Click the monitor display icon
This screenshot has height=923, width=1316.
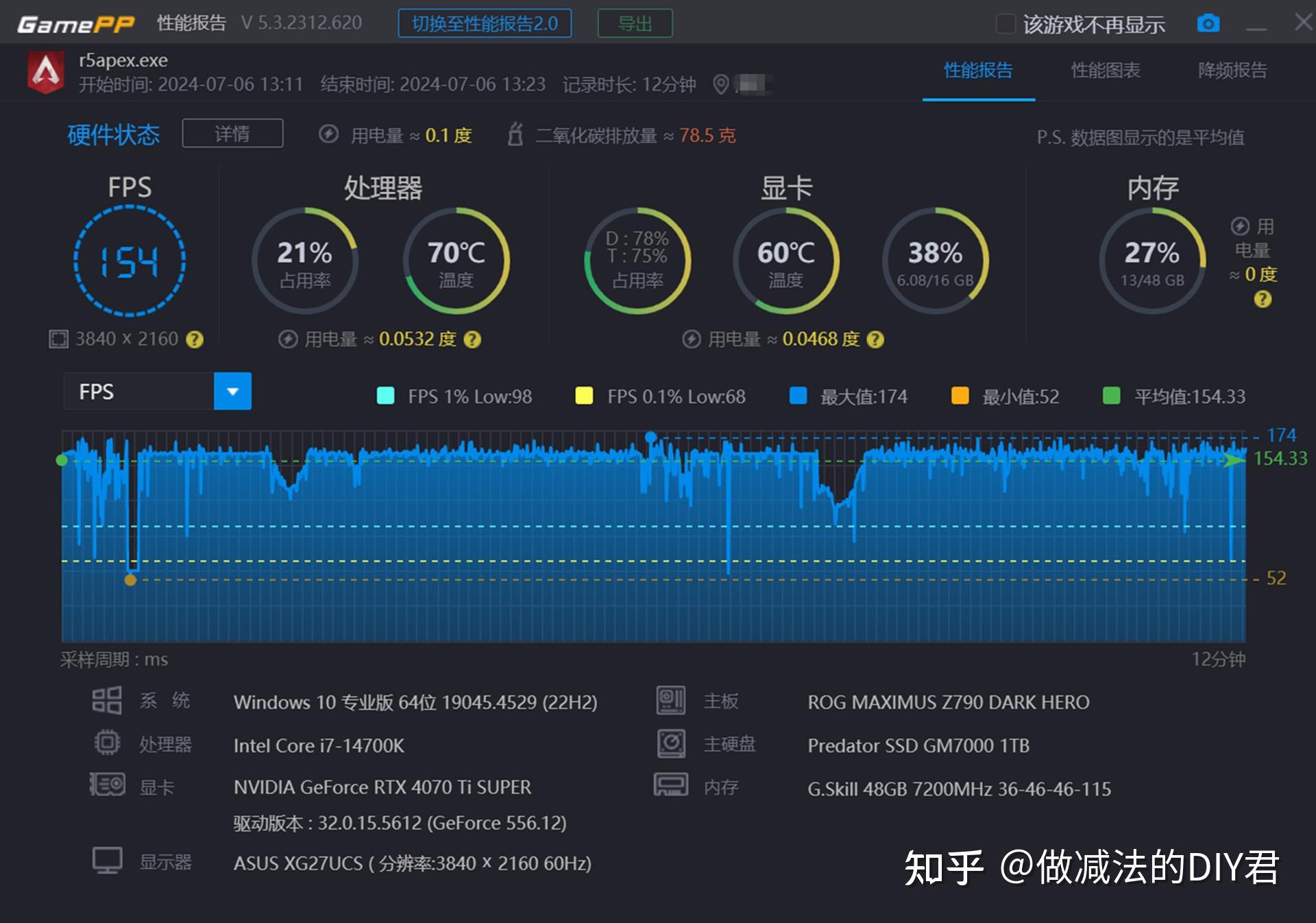(107, 861)
